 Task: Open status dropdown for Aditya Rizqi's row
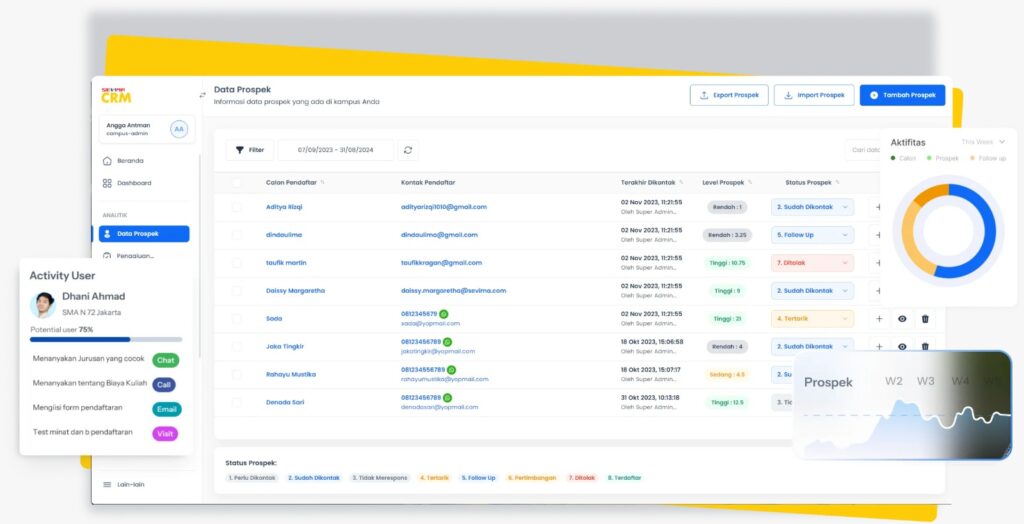812,207
